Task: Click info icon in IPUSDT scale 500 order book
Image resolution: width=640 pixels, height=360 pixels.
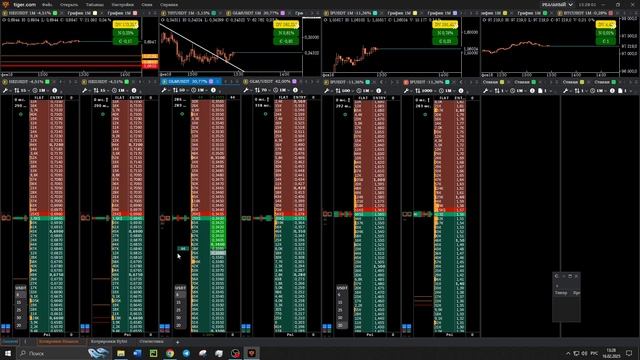Action: [378, 90]
